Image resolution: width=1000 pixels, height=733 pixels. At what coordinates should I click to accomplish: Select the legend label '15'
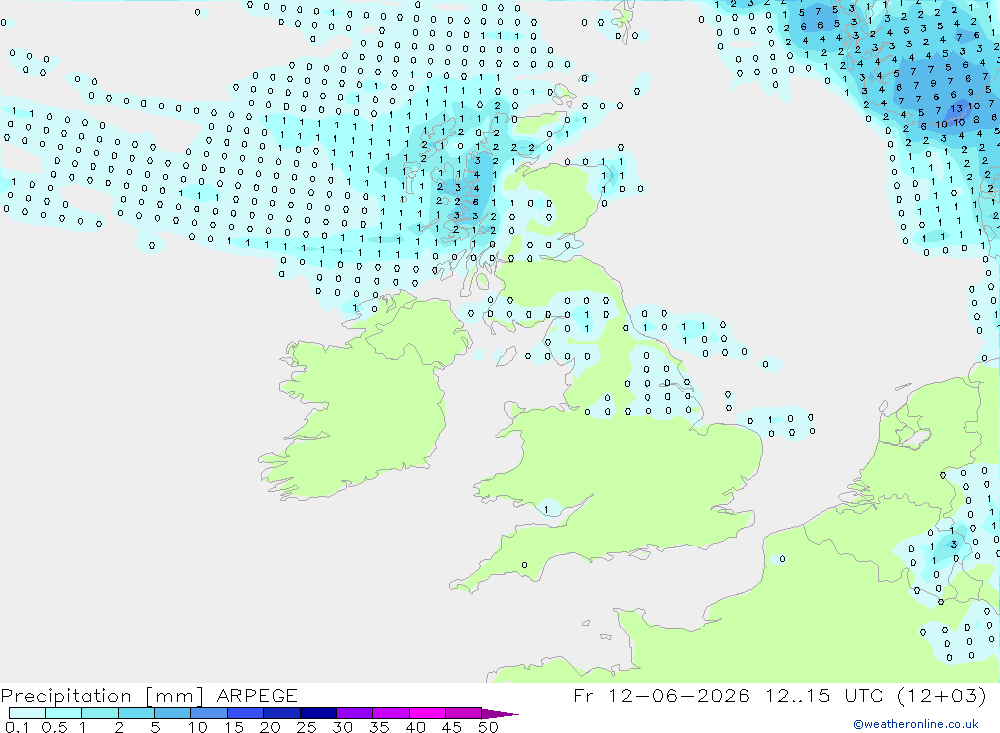click(x=234, y=727)
